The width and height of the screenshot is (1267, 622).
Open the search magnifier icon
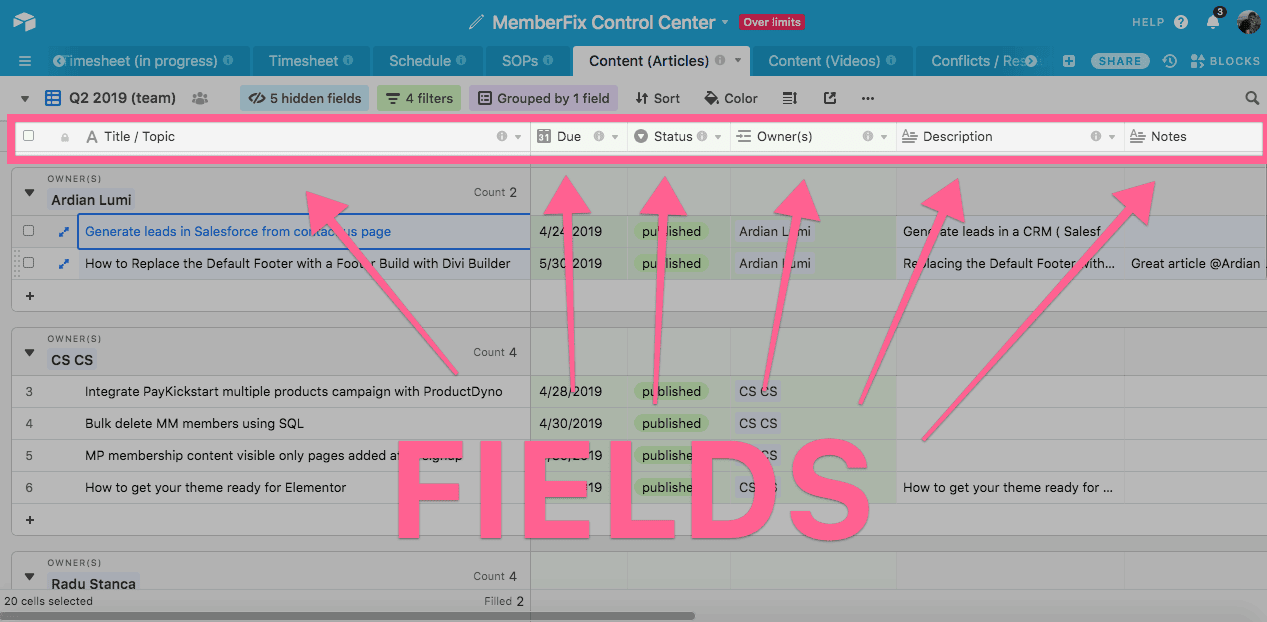[1251, 98]
